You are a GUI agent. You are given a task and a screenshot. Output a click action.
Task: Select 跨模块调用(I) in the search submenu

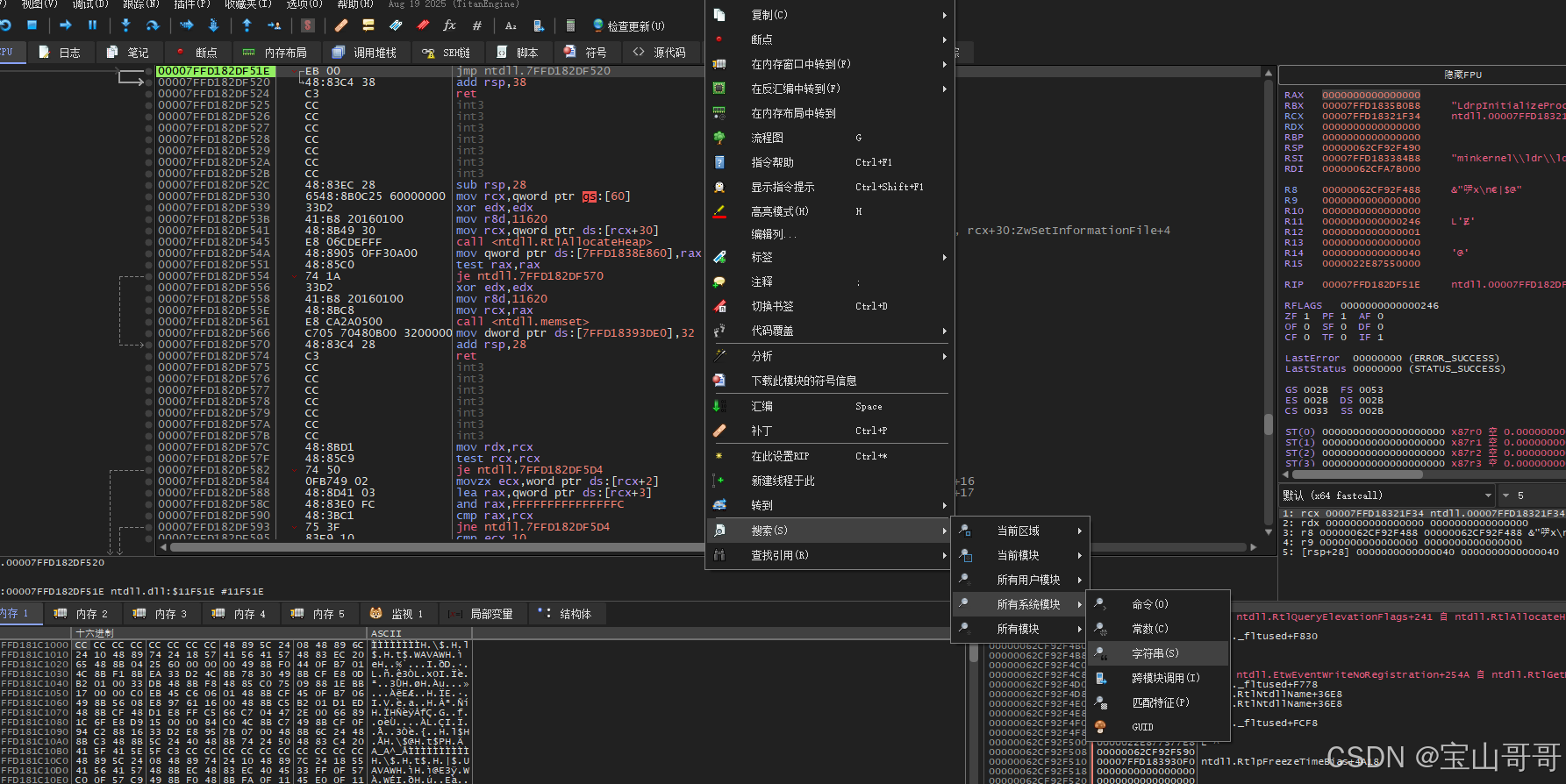(x=1158, y=678)
